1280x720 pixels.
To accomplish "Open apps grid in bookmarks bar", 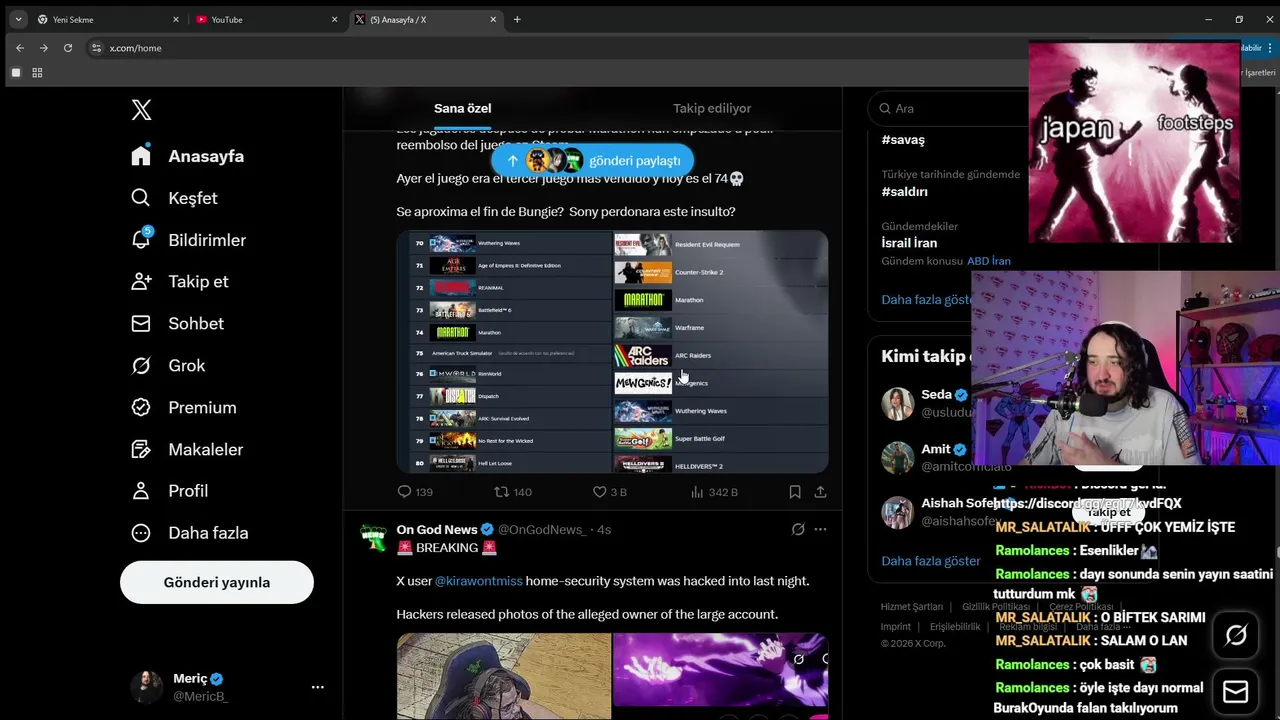I will pos(38,73).
